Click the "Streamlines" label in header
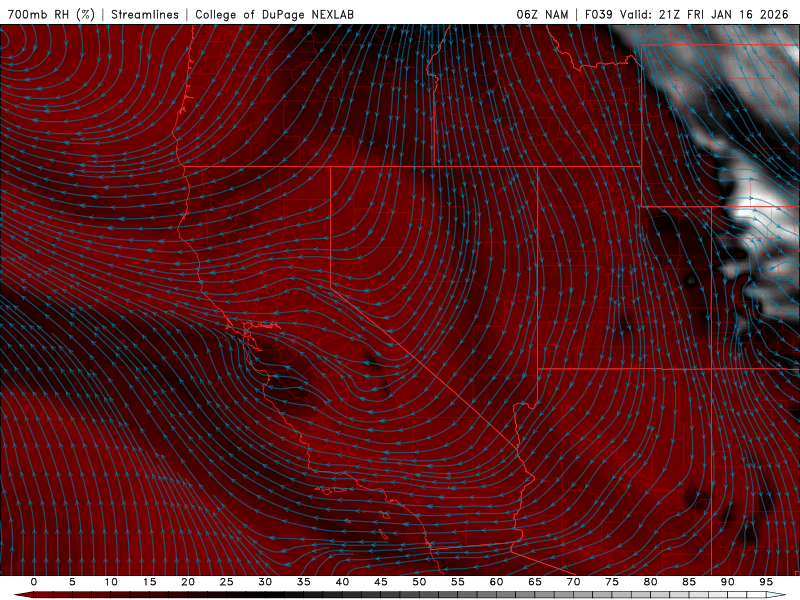The width and height of the screenshot is (800, 600). [145, 14]
